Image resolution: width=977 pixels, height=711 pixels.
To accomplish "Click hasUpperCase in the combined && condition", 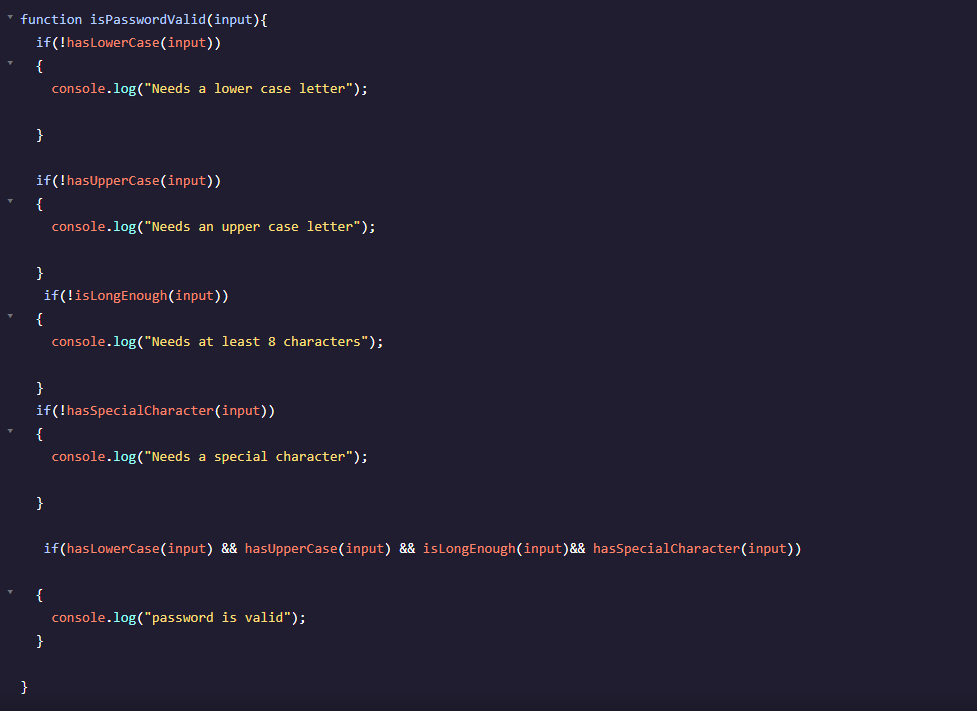I will (x=291, y=548).
